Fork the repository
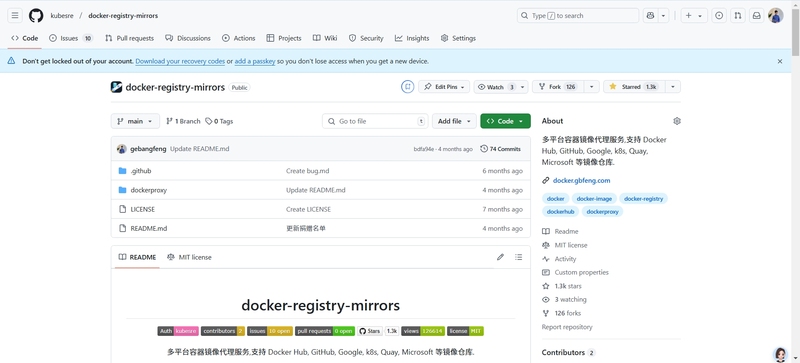The width and height of the screenshot is (800, 363). 558,87
